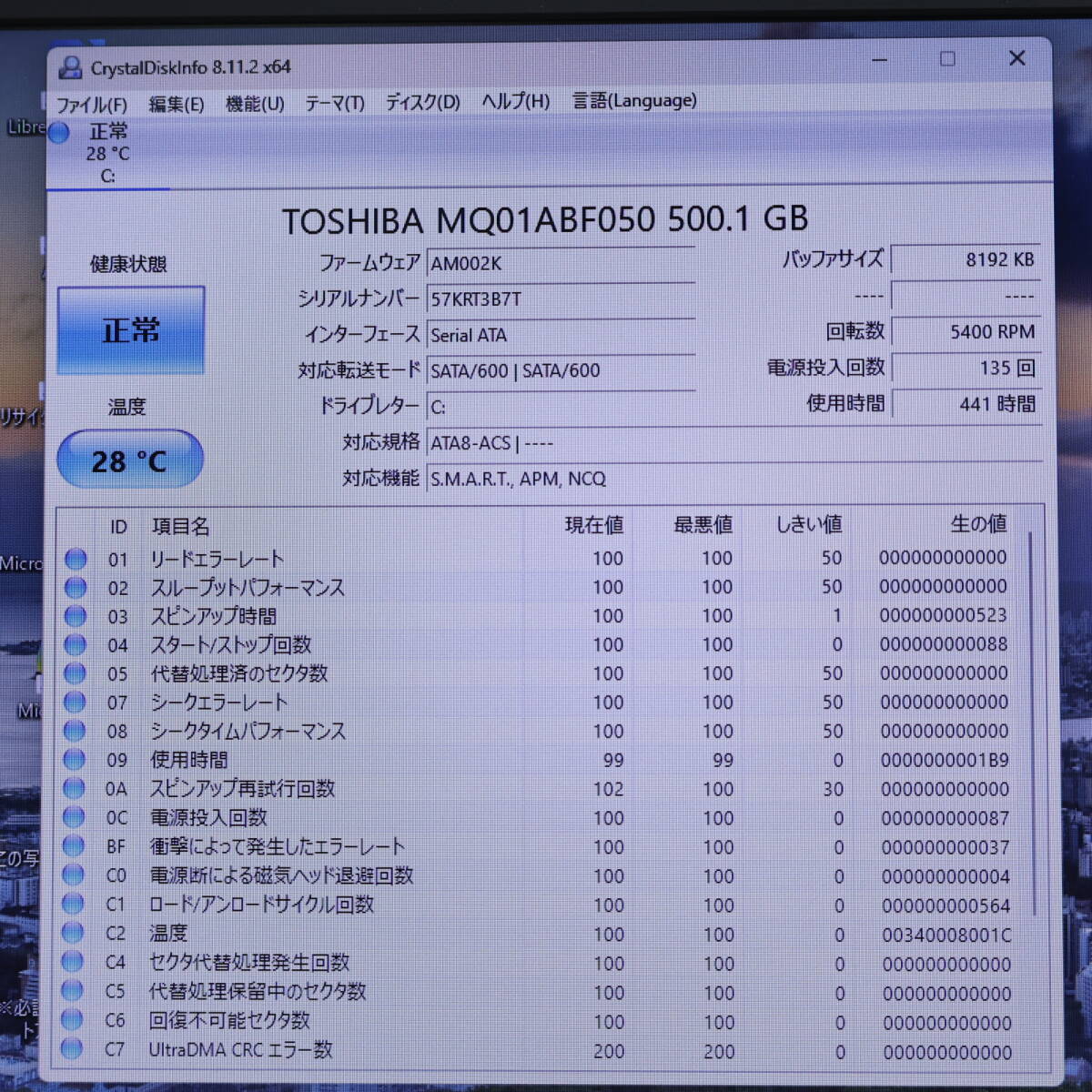Click status icon for ID 07 シークエラーレート
The height and width of the screenshot is (1092, 1092).
[75, 702]
